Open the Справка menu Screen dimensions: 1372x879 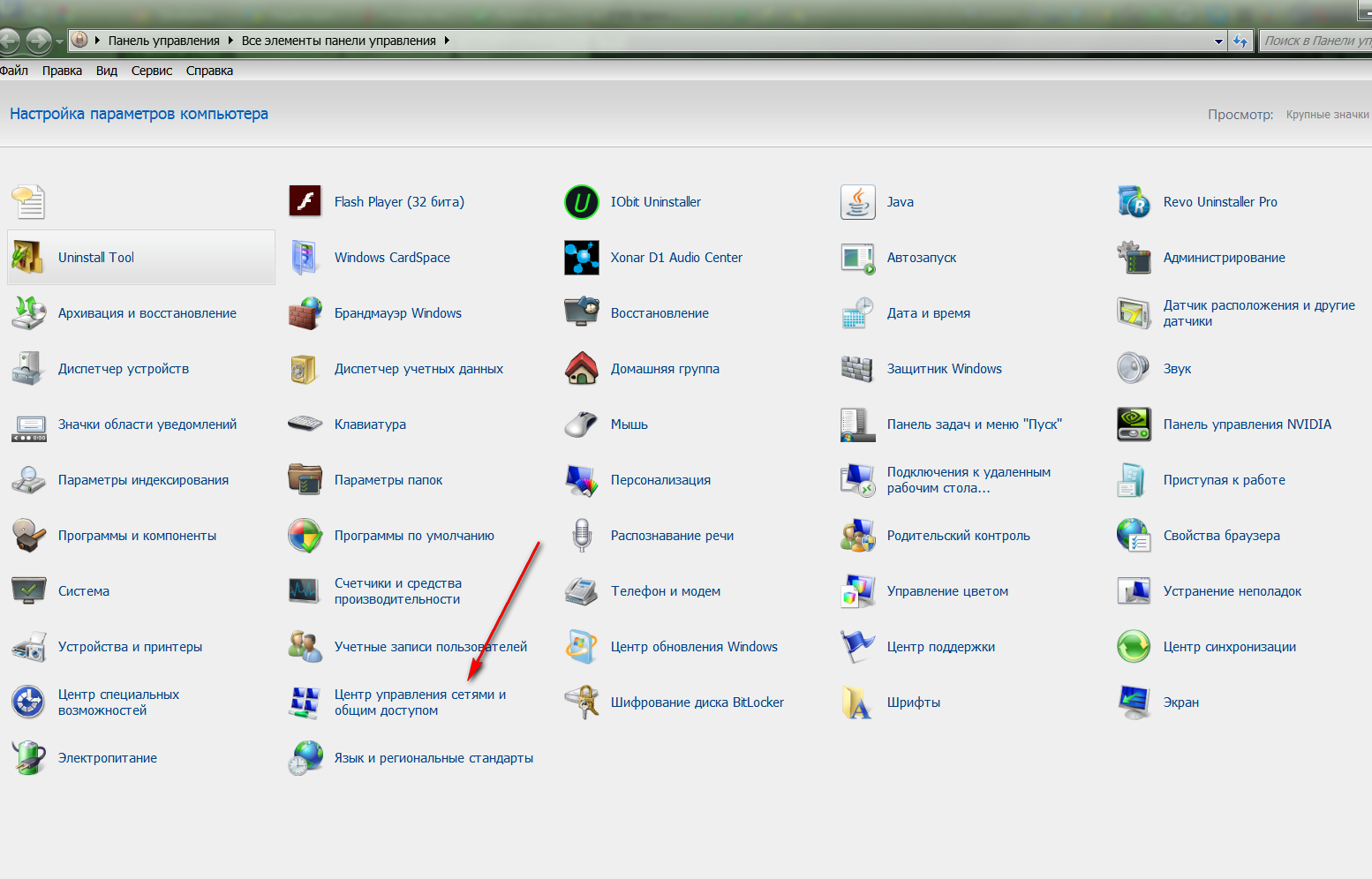click(209, 71)
